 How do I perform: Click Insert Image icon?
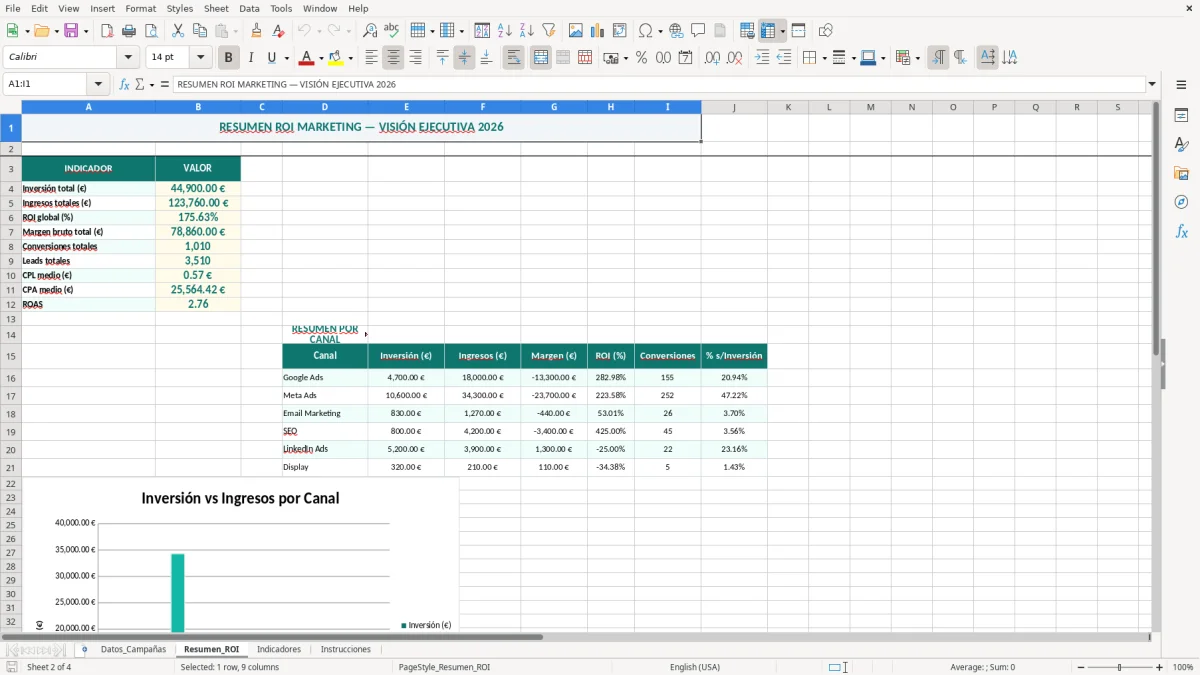(x=576, y=31)
